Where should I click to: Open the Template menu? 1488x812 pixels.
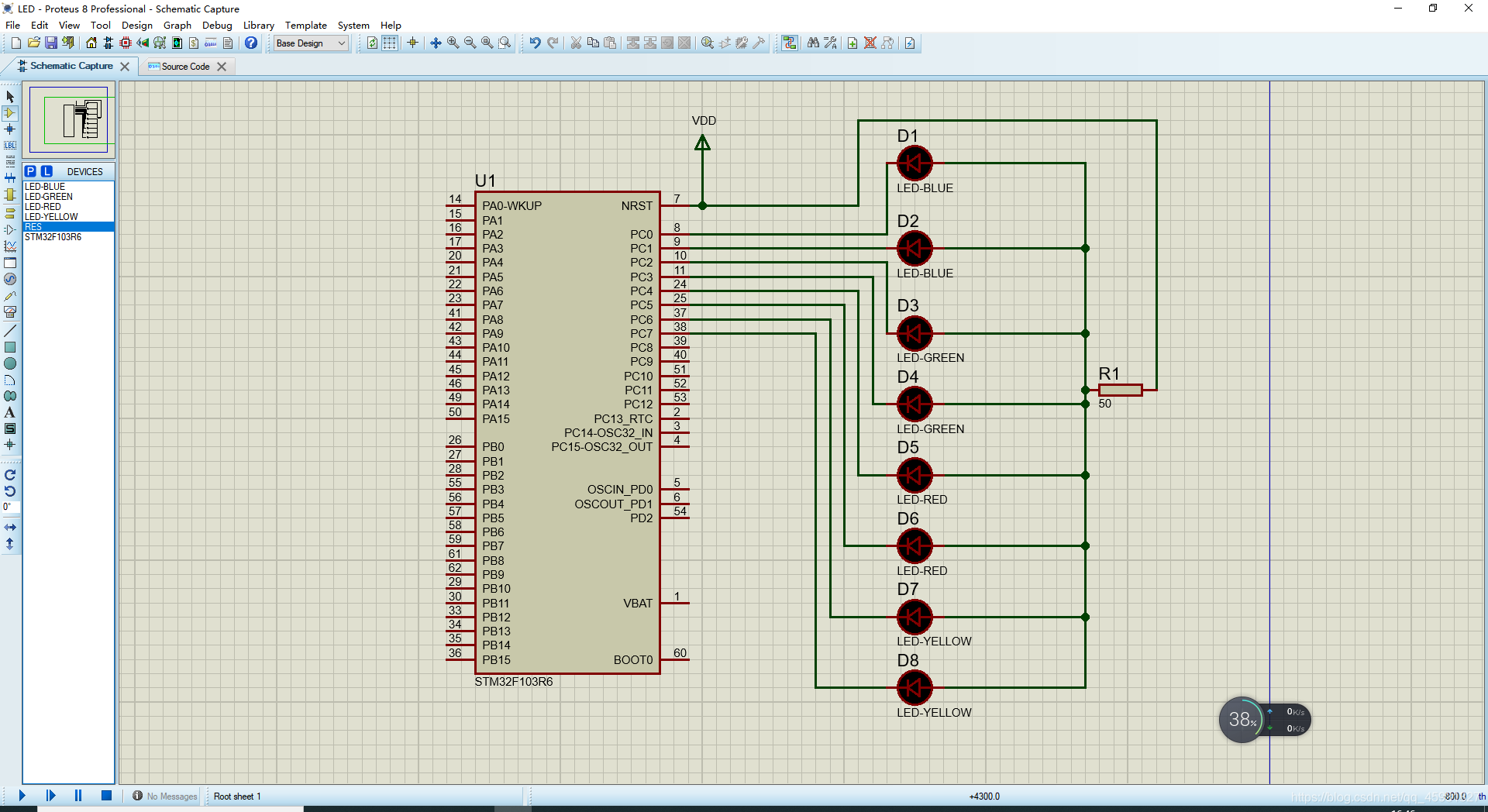[x=306, y=25]
